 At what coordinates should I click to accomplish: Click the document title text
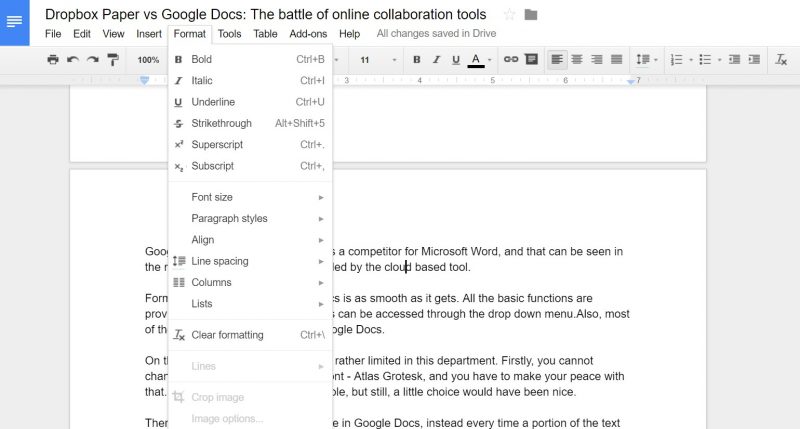(265, 14)
